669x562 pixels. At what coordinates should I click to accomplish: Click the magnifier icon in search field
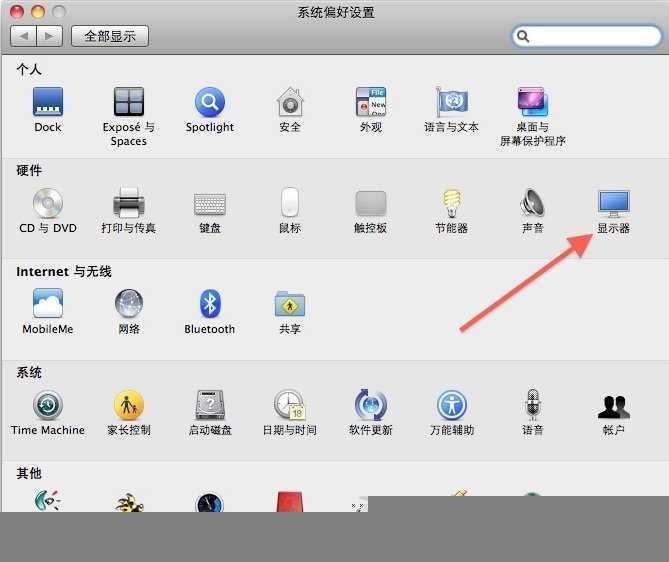pyautogui.click(x=523, y=36)
